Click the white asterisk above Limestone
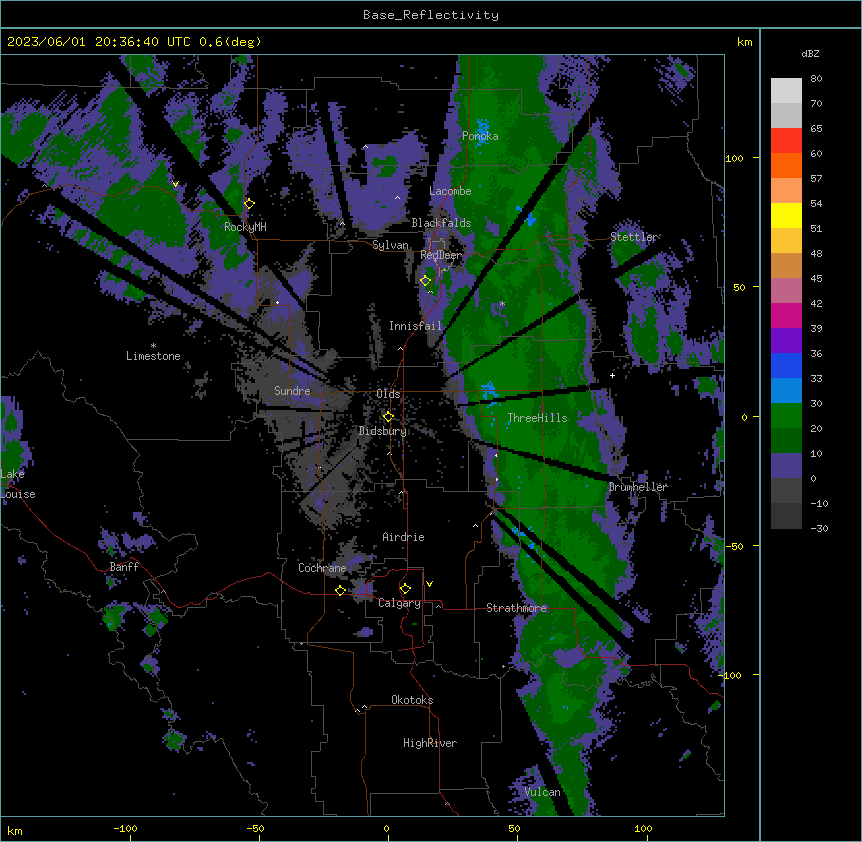 (153, 346)
